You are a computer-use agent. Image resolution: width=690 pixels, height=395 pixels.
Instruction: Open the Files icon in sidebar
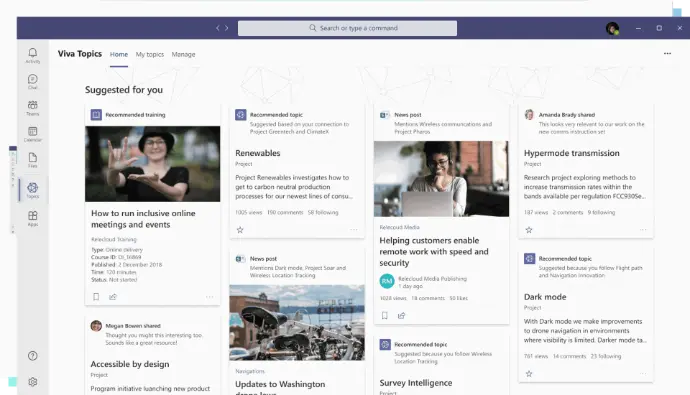click(33, 160)
